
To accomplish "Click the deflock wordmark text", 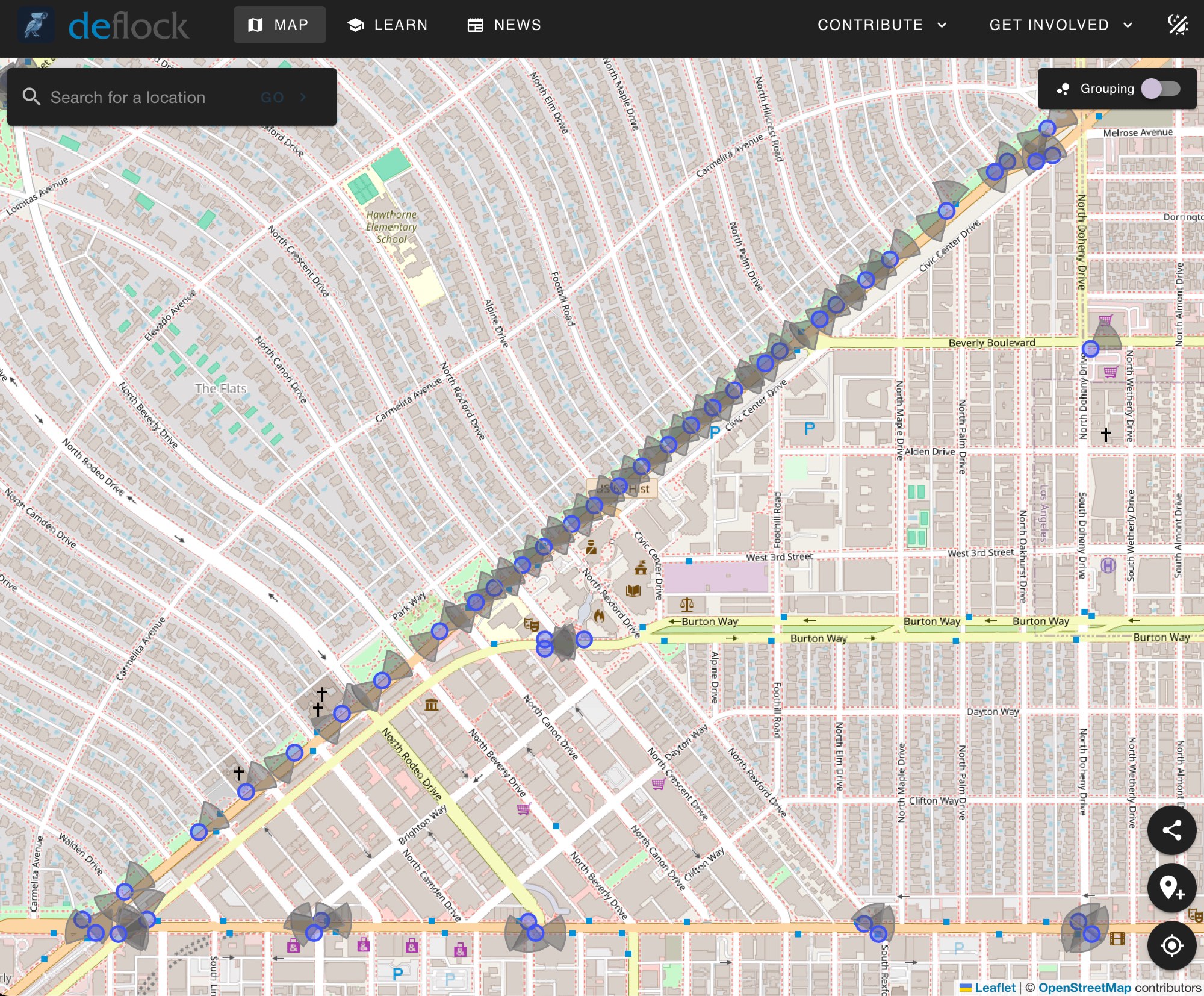I will pyautogui.click(x=128, y=26).
